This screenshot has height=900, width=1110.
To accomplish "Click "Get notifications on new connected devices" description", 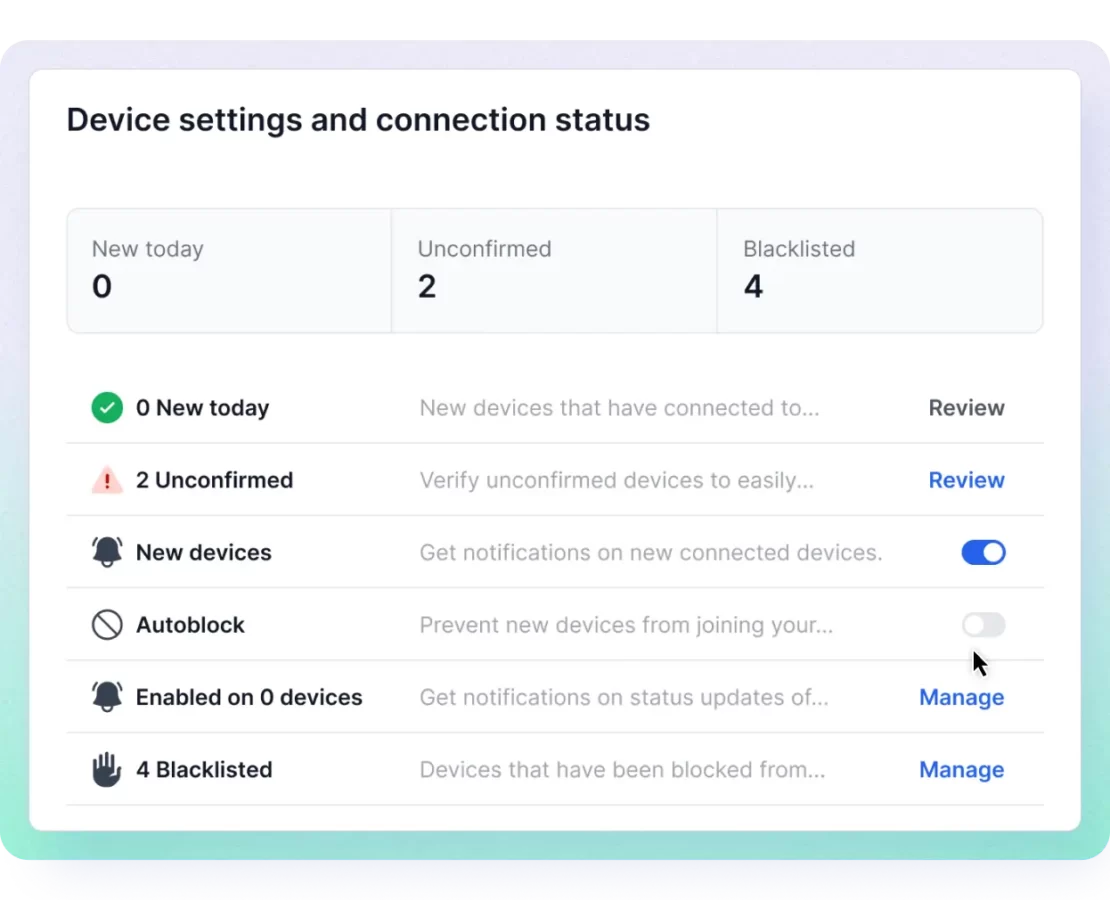I will tap(650, 552).
